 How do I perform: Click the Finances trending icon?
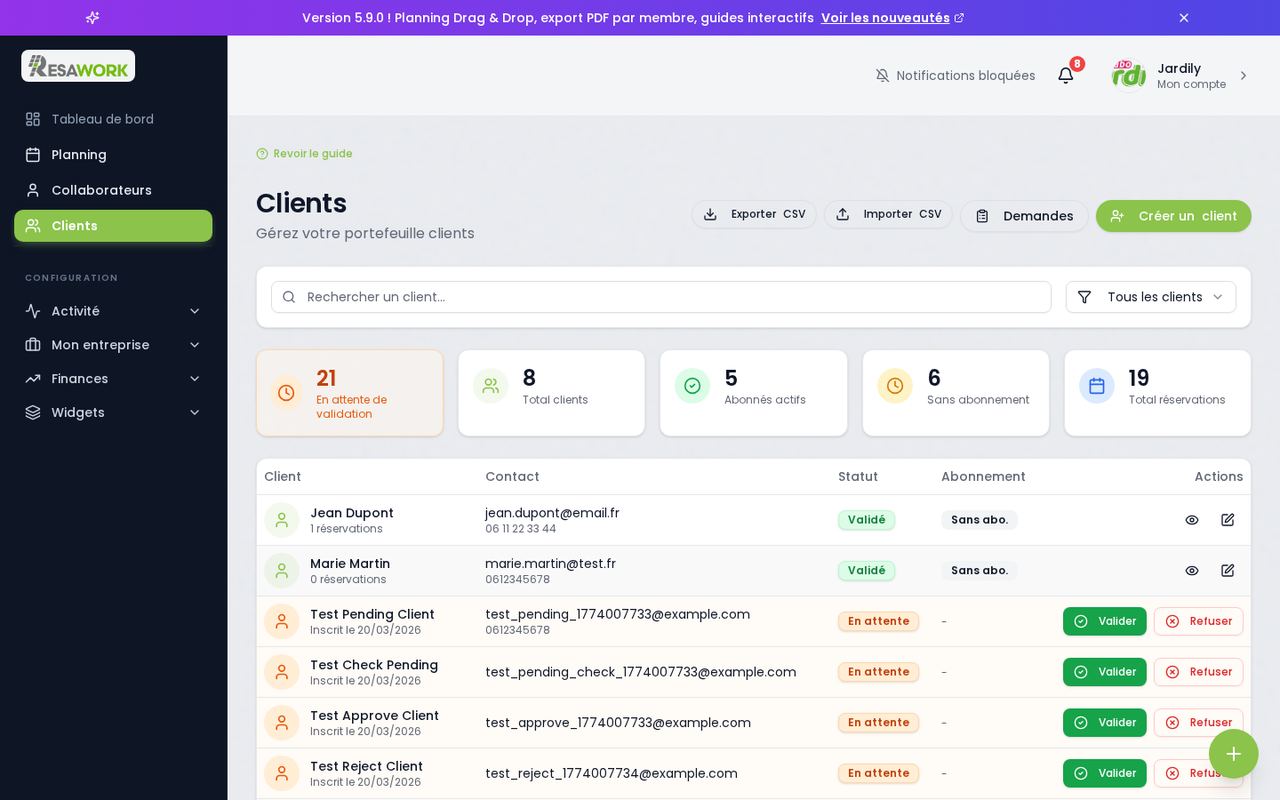point(33,379)
